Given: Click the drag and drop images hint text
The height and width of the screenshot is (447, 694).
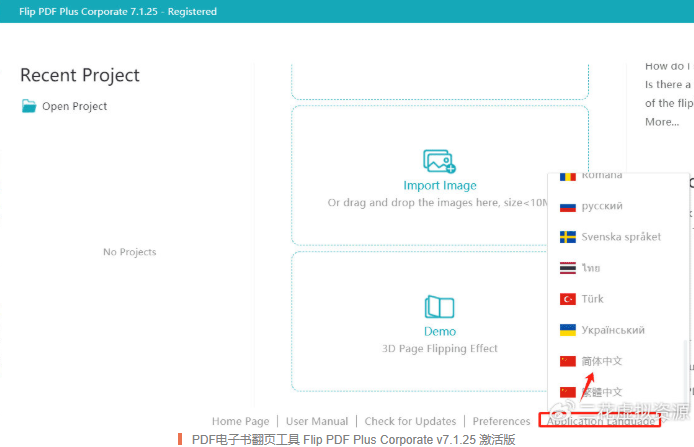Looking at the screenshot, I should (x=437, y=203).
